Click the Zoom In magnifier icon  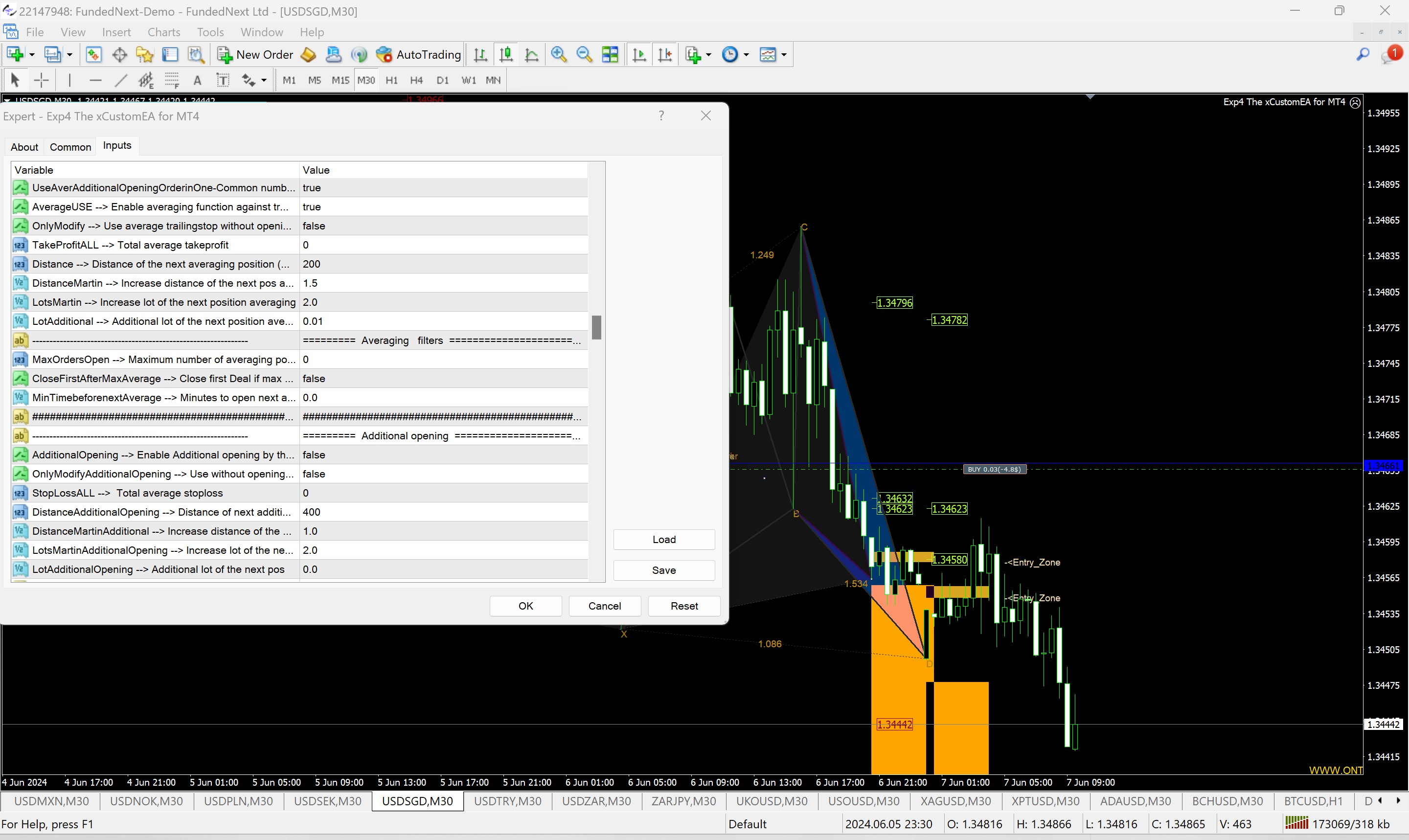click(x=559, y=55)
